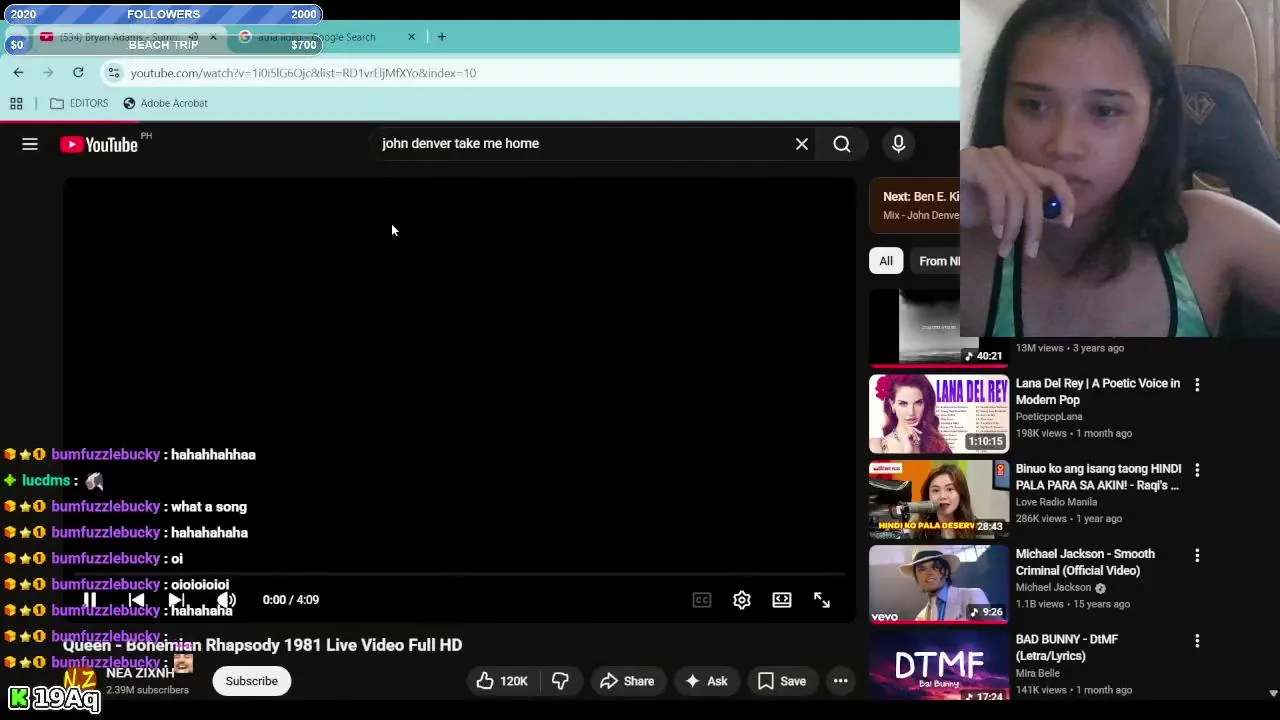The width and height of the screenshot is (1280, 720).
Task: Start voice search with the microphone icon
Action: point(898,144)
